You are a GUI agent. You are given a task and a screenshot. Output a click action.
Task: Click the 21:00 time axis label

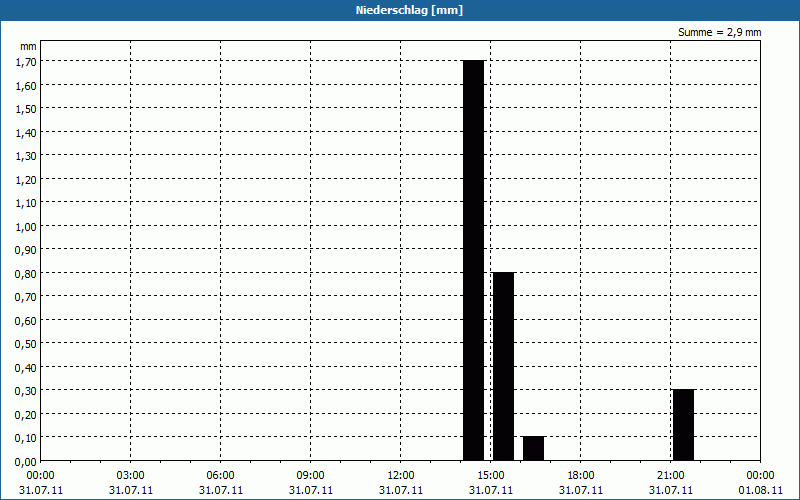(671, 475)
